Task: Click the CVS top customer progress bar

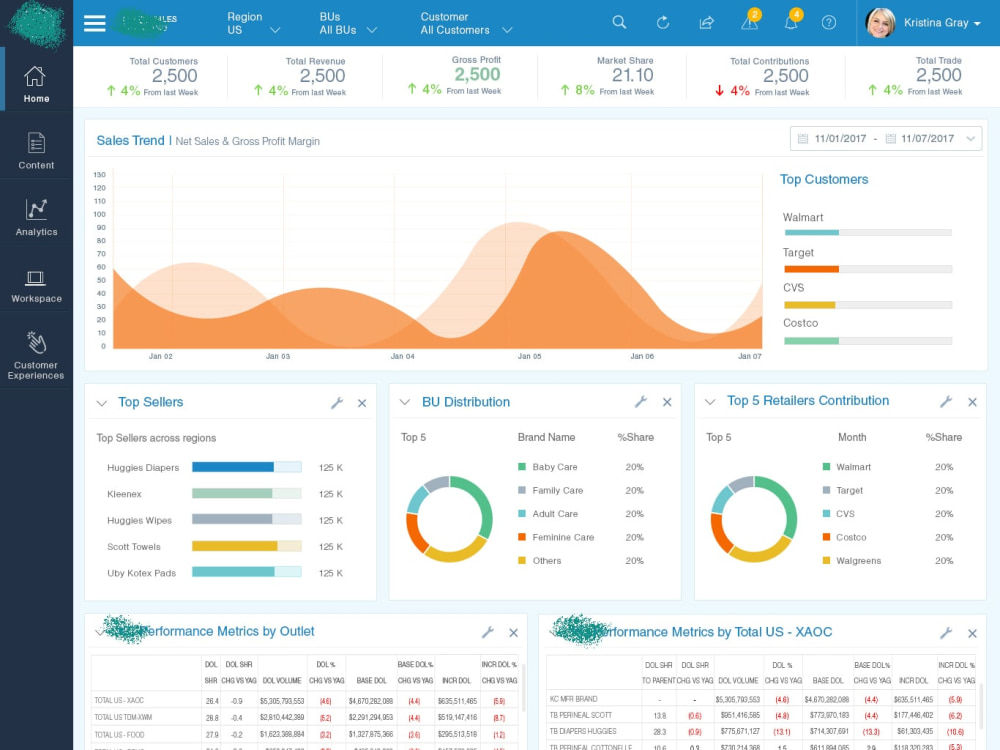Action: [867, 305]
